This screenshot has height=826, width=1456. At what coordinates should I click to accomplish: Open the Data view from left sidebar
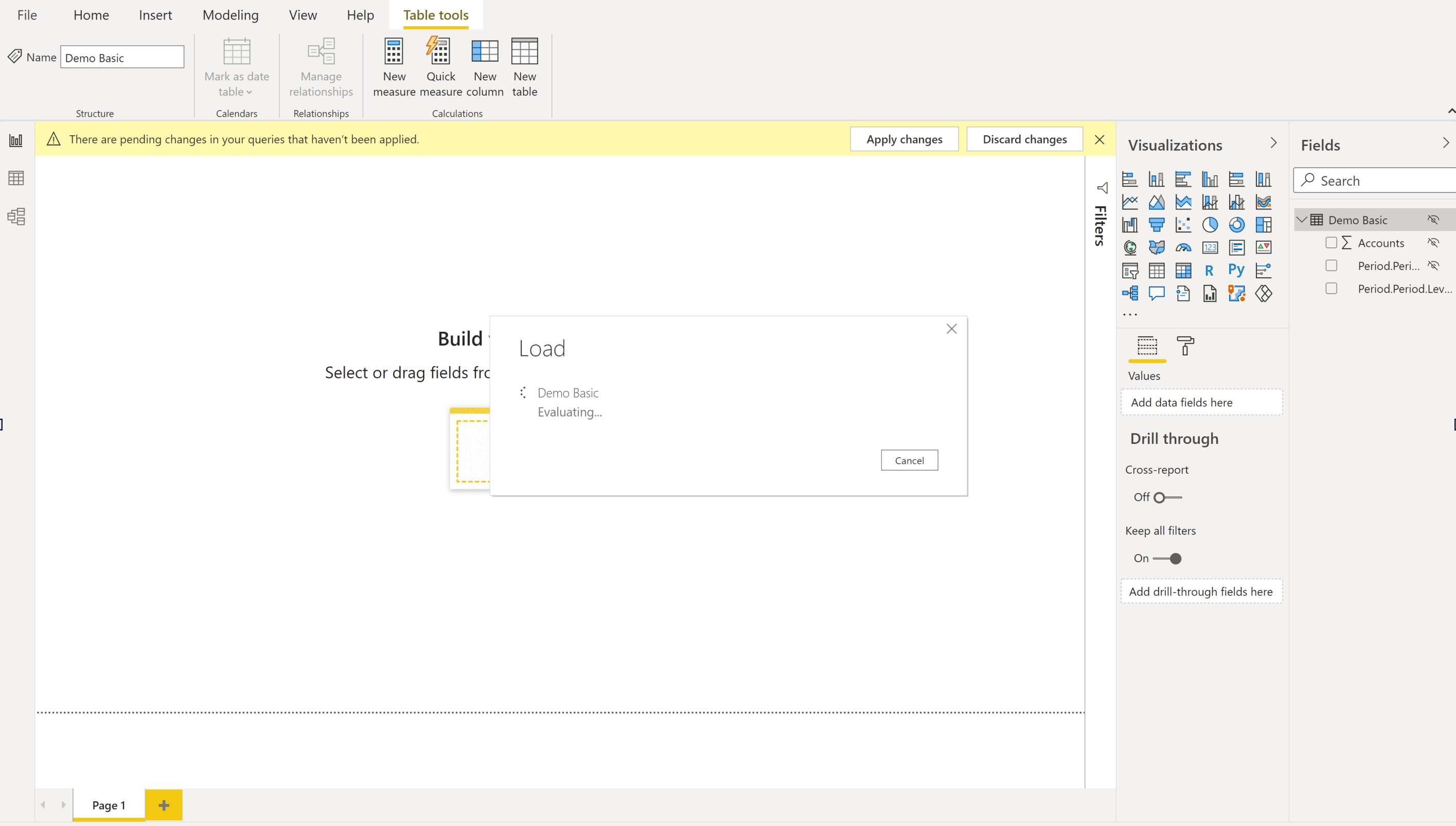pyautogui.click(x=16, y=178)
